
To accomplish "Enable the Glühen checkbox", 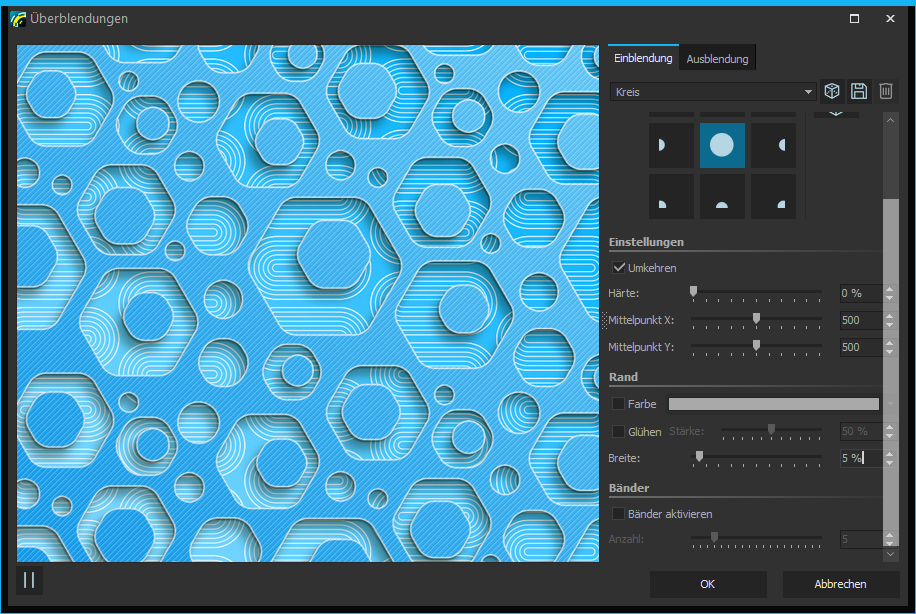I will pyautogui.click(x=619, y=432).
